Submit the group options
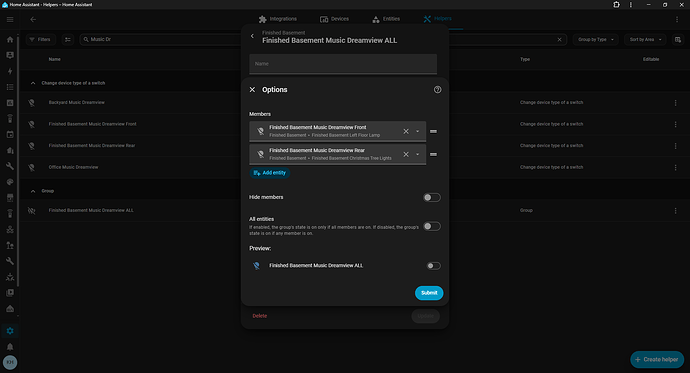 [x=429, y=293]
